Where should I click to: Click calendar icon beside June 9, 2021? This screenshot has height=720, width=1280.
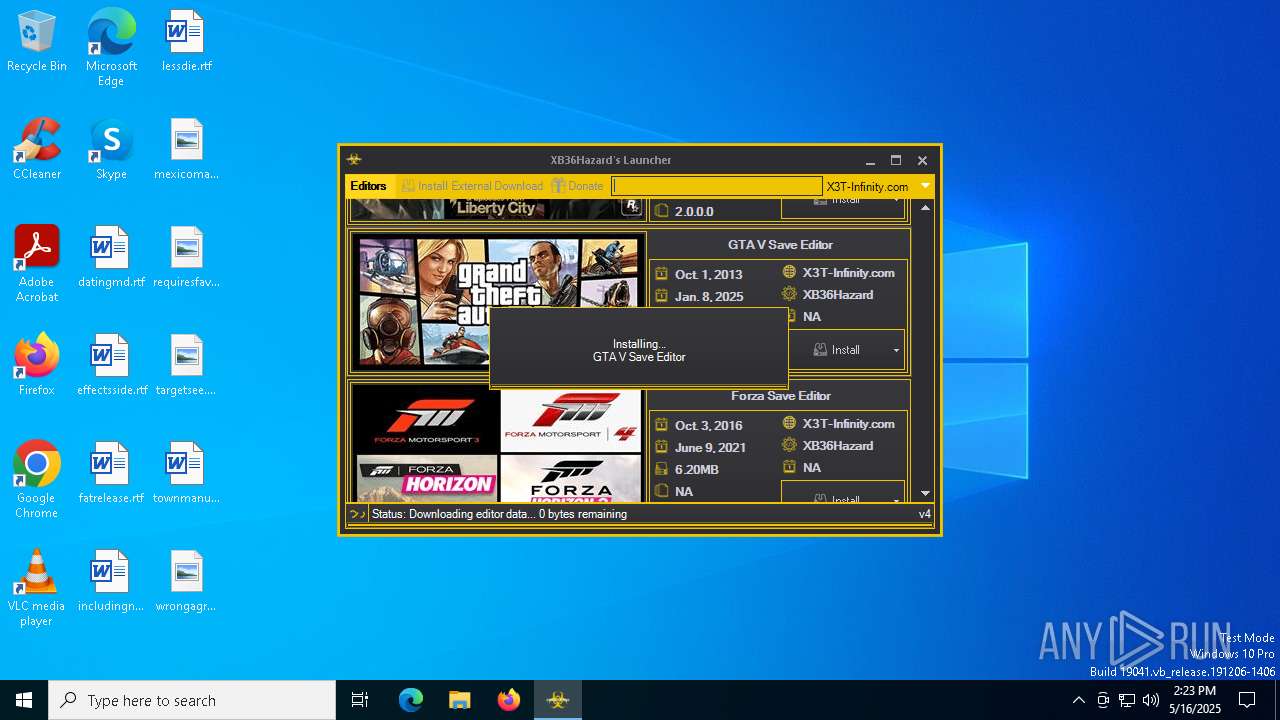[661, 447]
